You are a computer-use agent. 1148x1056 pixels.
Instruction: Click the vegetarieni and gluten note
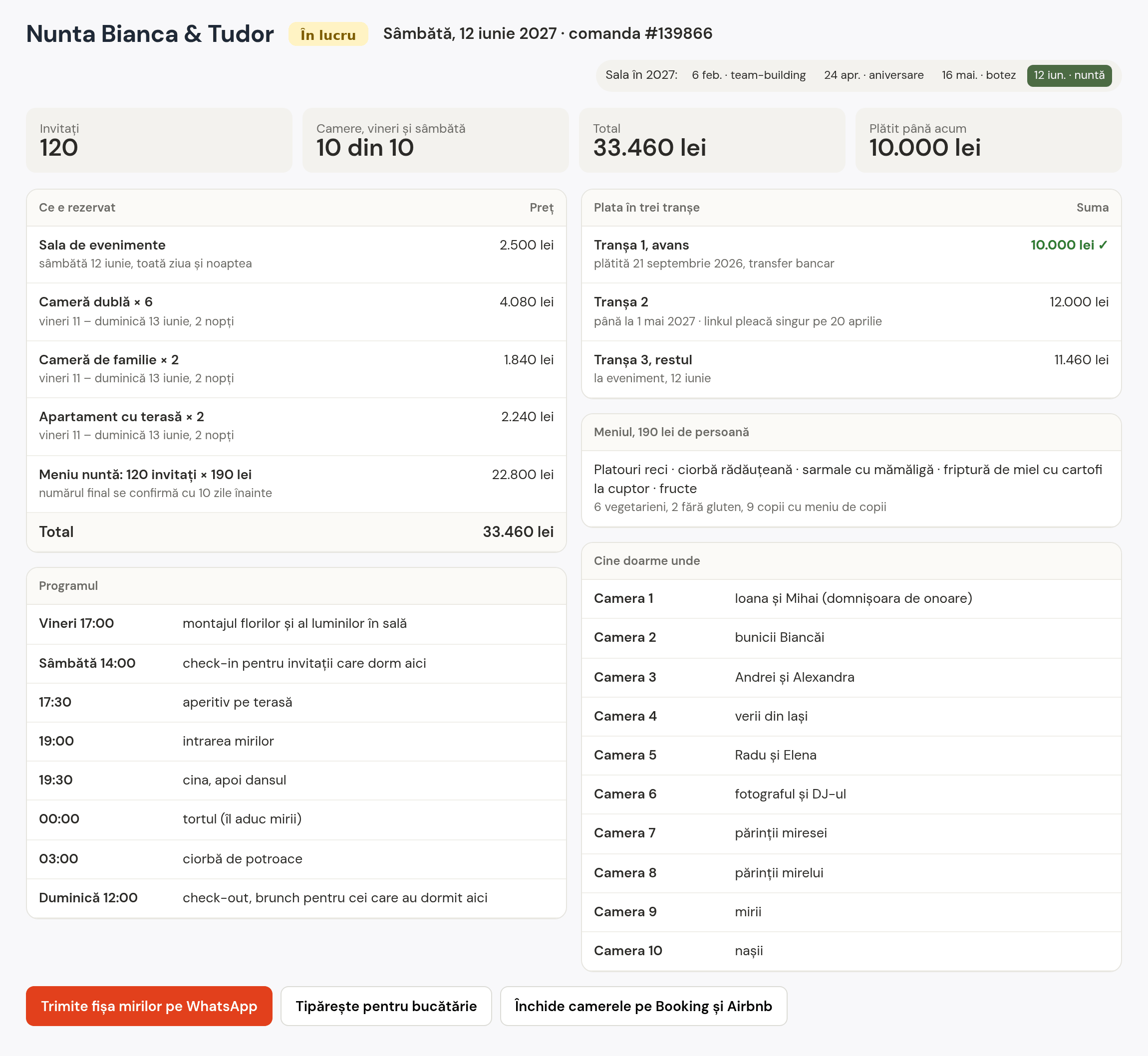[x=740, y=507]
